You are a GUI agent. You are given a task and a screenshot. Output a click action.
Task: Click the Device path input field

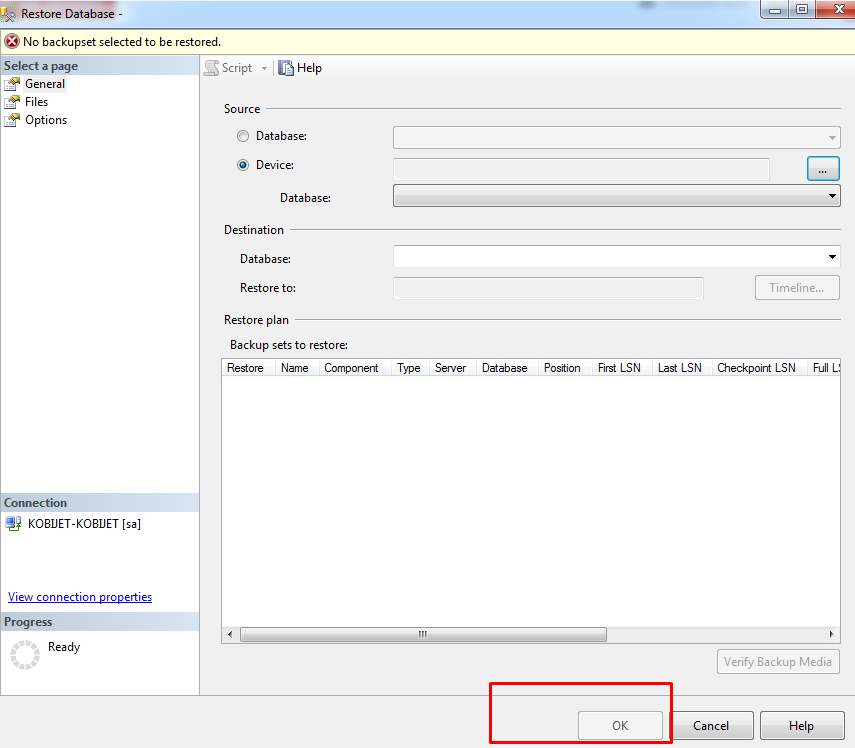coord(581,169)
